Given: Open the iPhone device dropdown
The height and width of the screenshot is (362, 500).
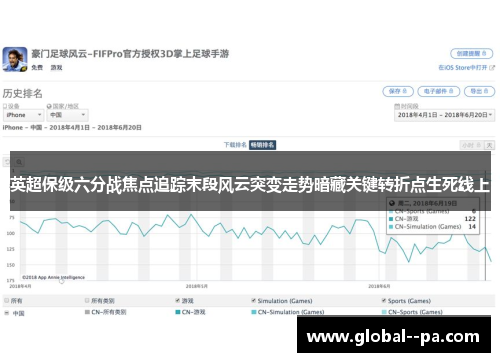Looking at the screenshot, I should [23, 115].
